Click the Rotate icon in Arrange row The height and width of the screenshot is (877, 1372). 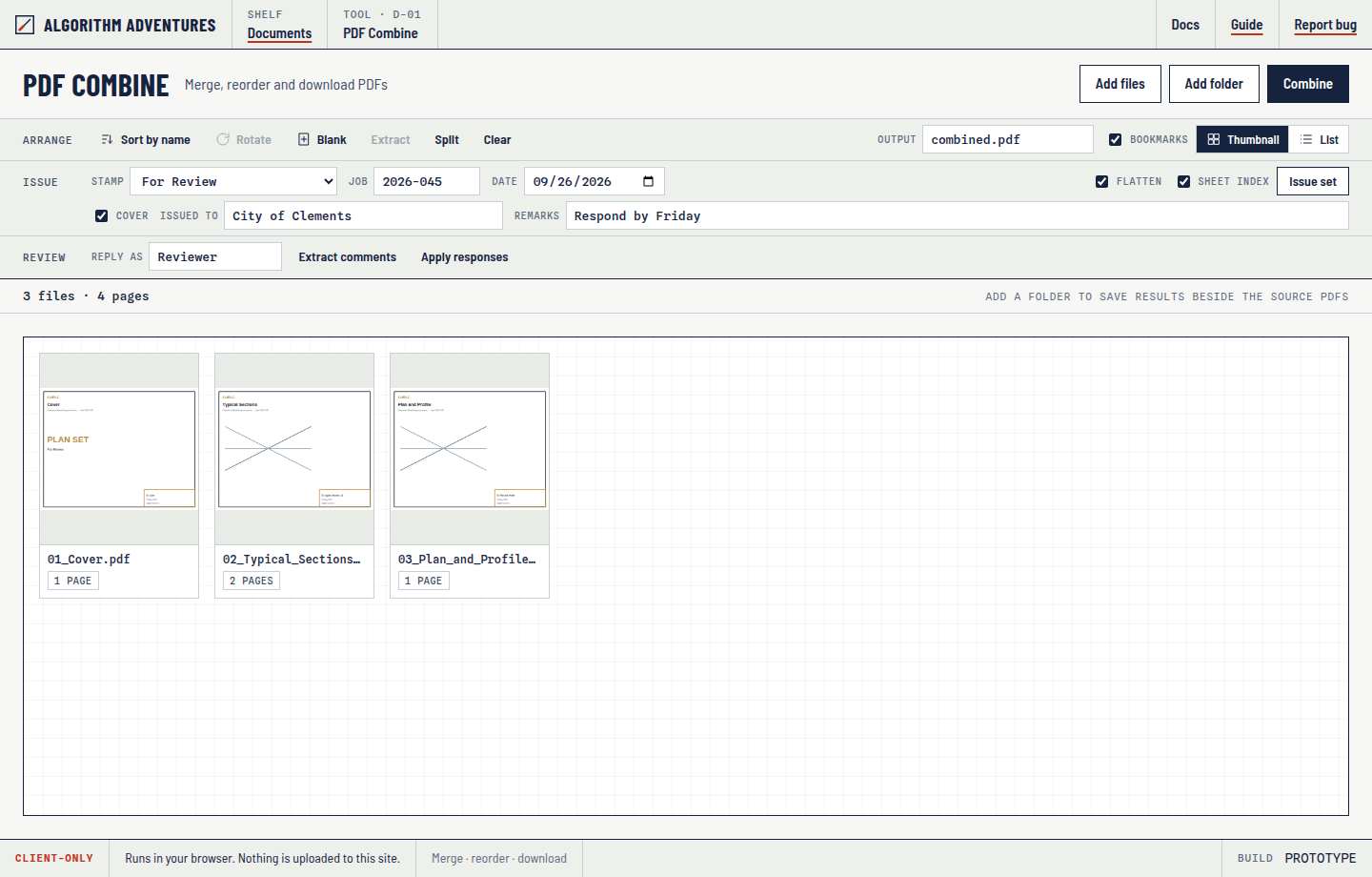[x=223, y=139]
